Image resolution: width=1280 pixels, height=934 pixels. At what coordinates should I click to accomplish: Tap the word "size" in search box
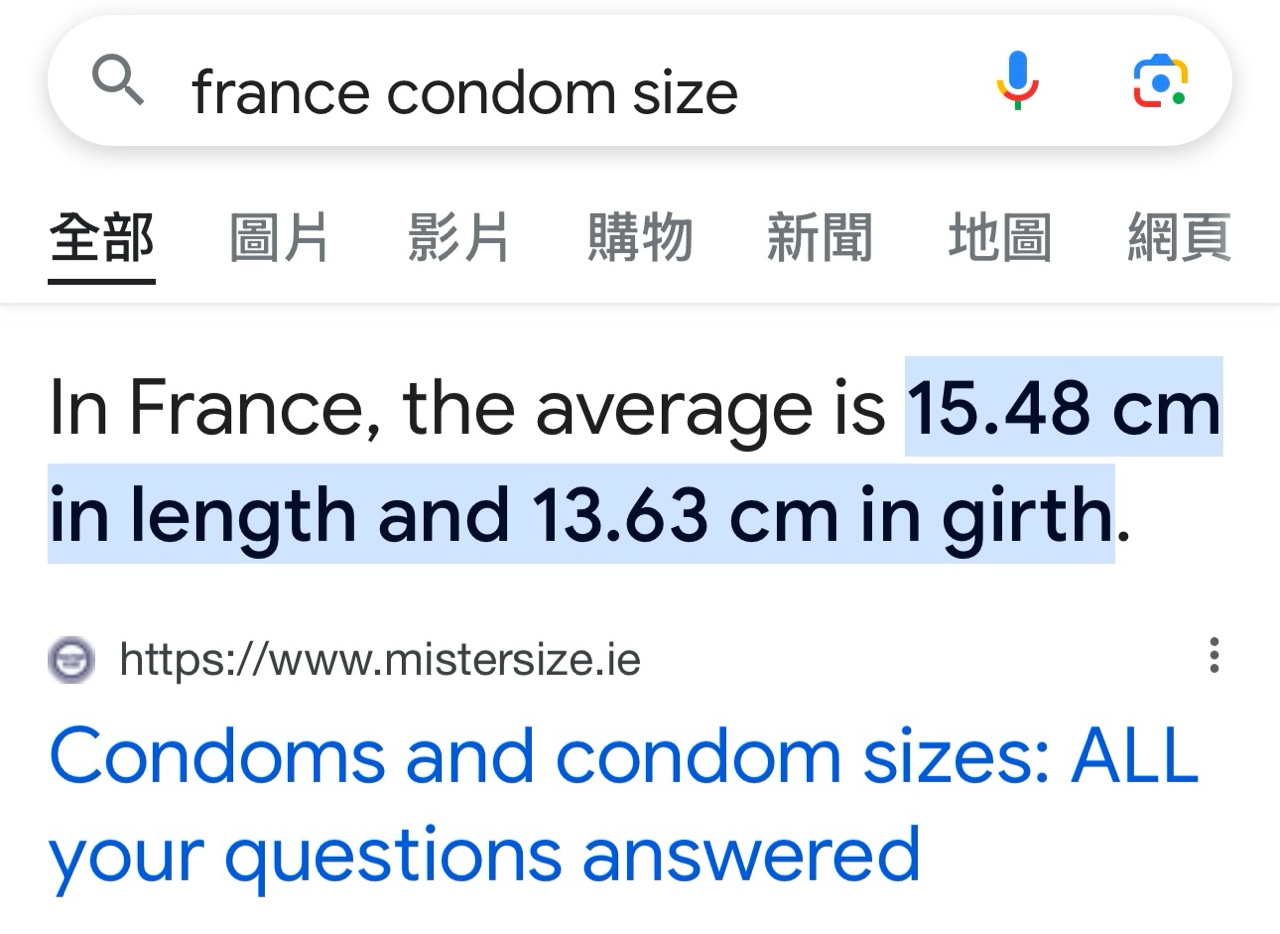tap(686, 92)
